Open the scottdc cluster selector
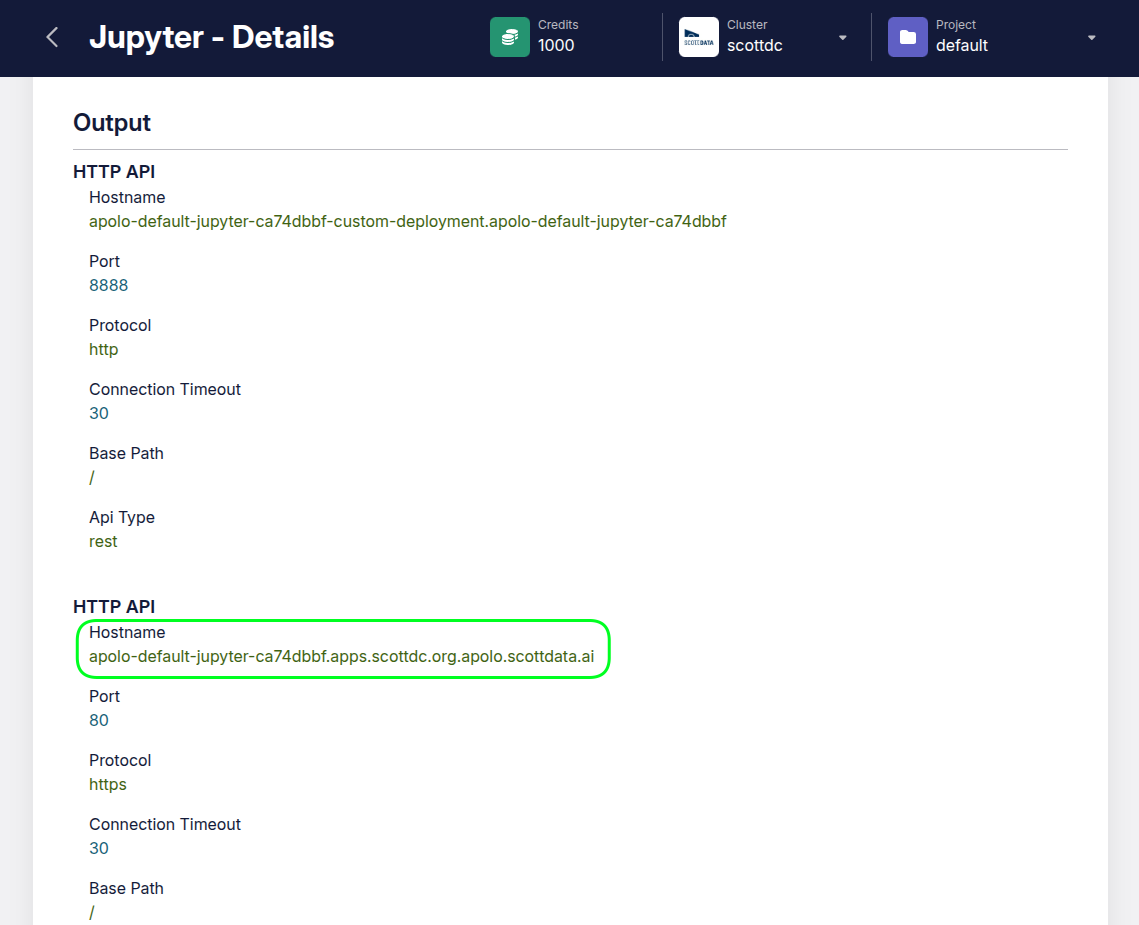 click(x=754, y=45)
